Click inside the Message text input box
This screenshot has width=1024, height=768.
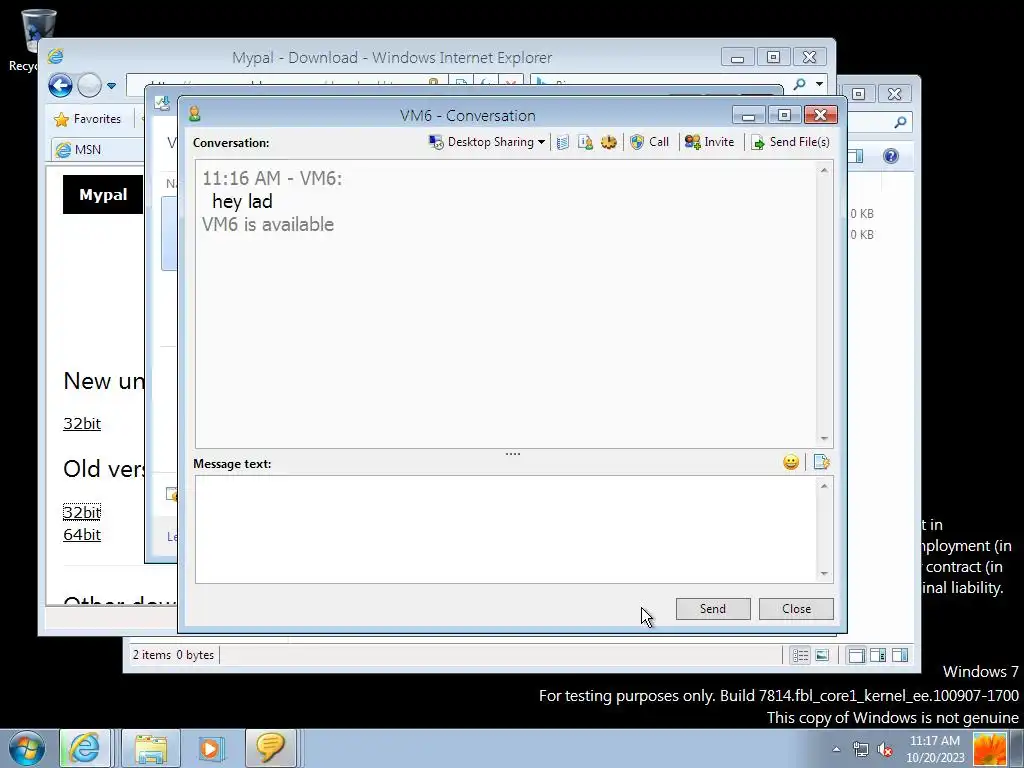tap(505, 529)
